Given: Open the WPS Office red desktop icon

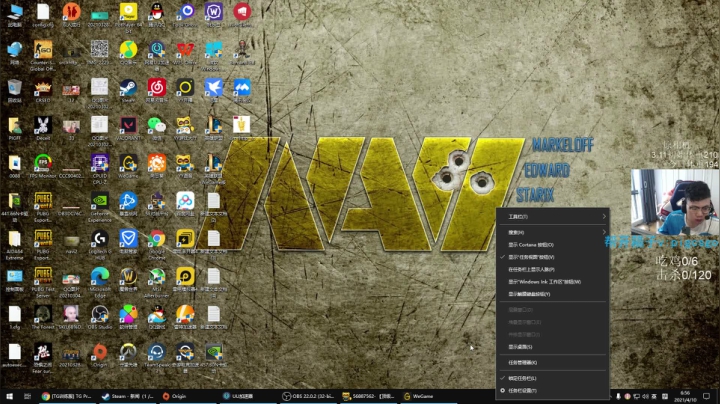Looking at the screenshot, I should [x=185, y=53].
